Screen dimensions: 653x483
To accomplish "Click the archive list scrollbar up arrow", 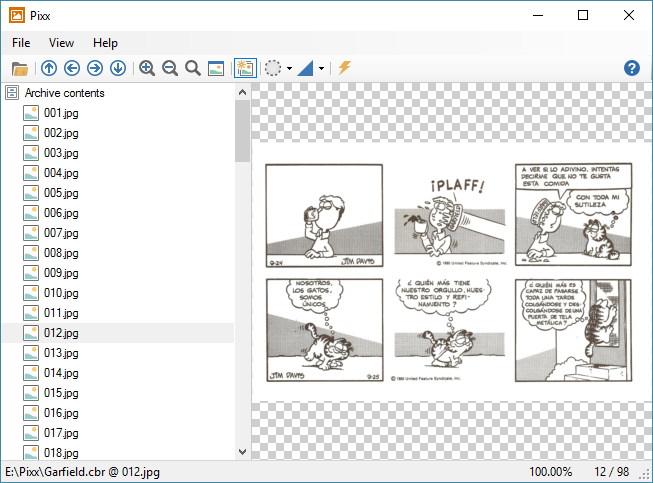I will click(x=242, y=92).
